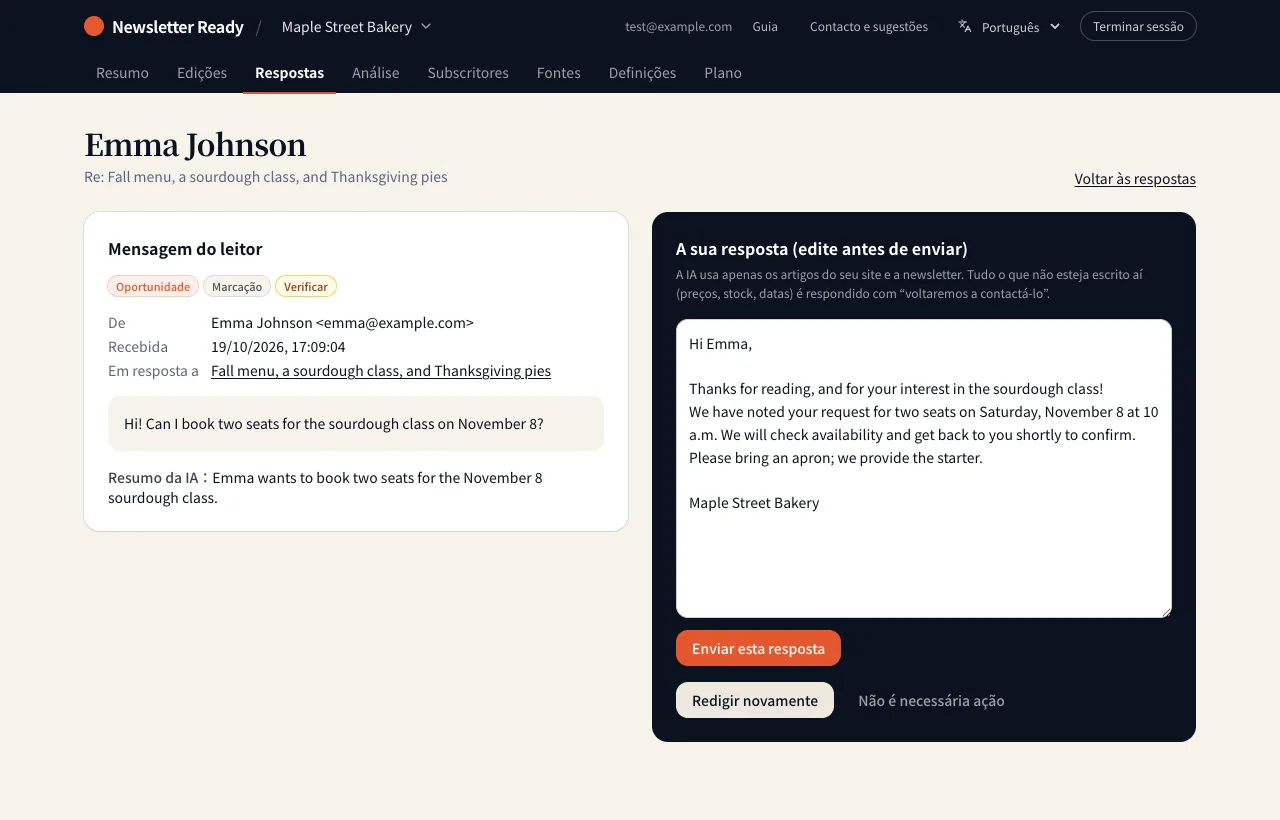Image resolution: width=1280 pixels, height=820 pixels.
Task: Mark as Não é necessária ação
Action: pos(931,700)
